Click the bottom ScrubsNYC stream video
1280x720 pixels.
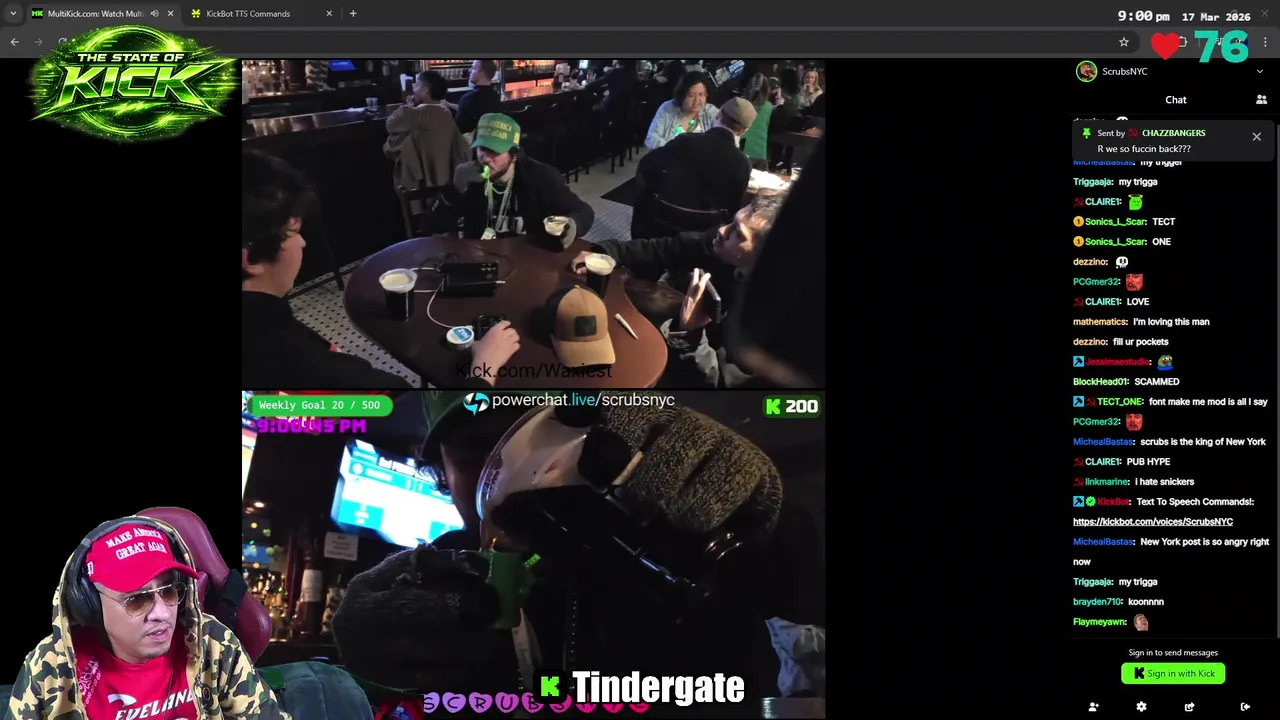[x=533, y=555]
